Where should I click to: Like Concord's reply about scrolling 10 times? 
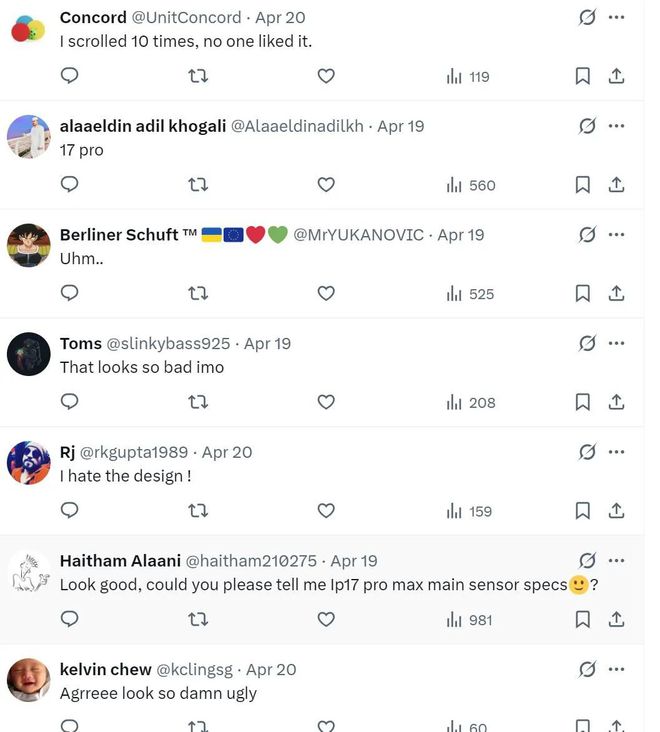(326, 76)
